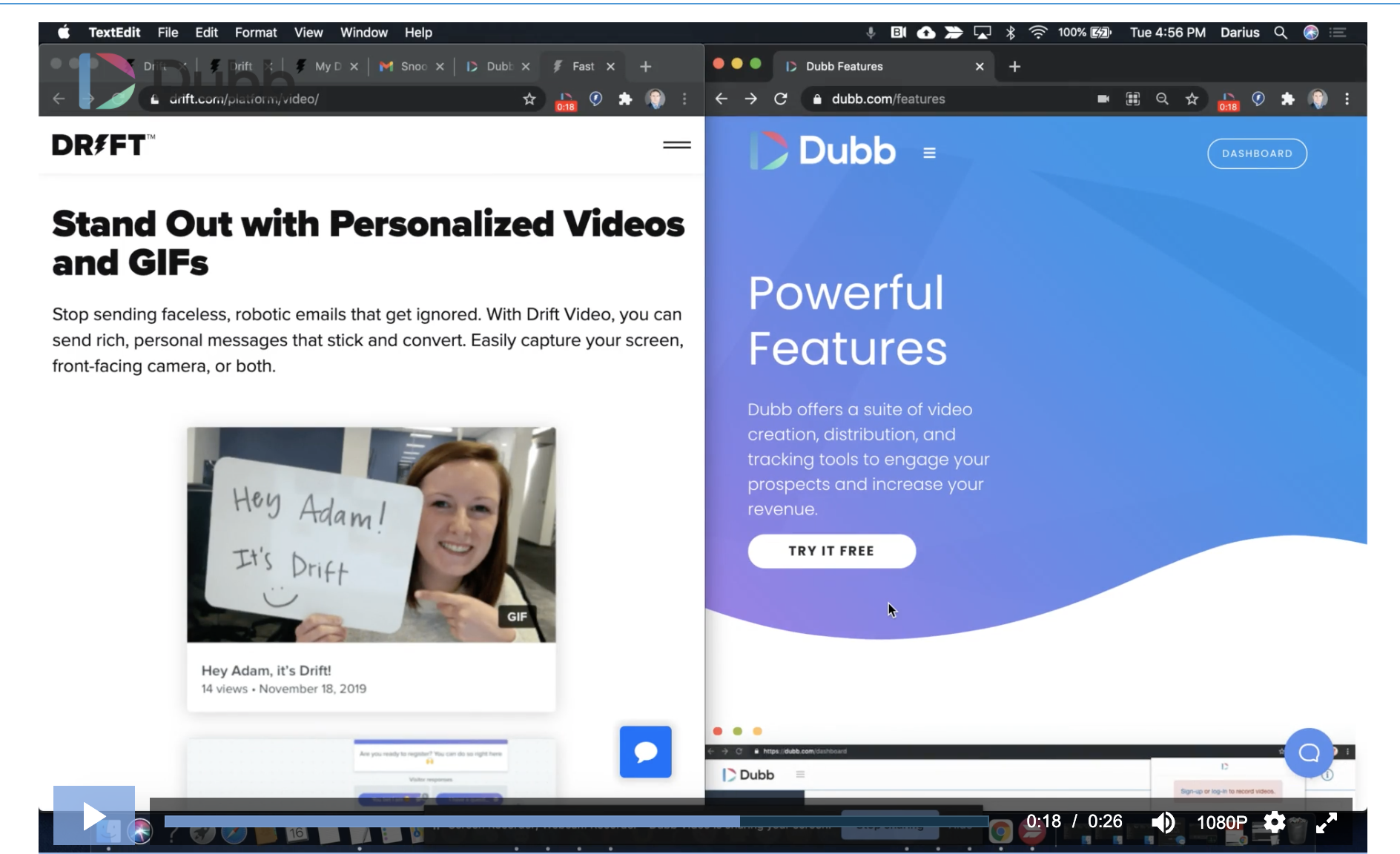Click the zoom magnifier in Dubb address bar
The height and width of the screenshot is (854, 1400).
click(x=1162, y=99)
